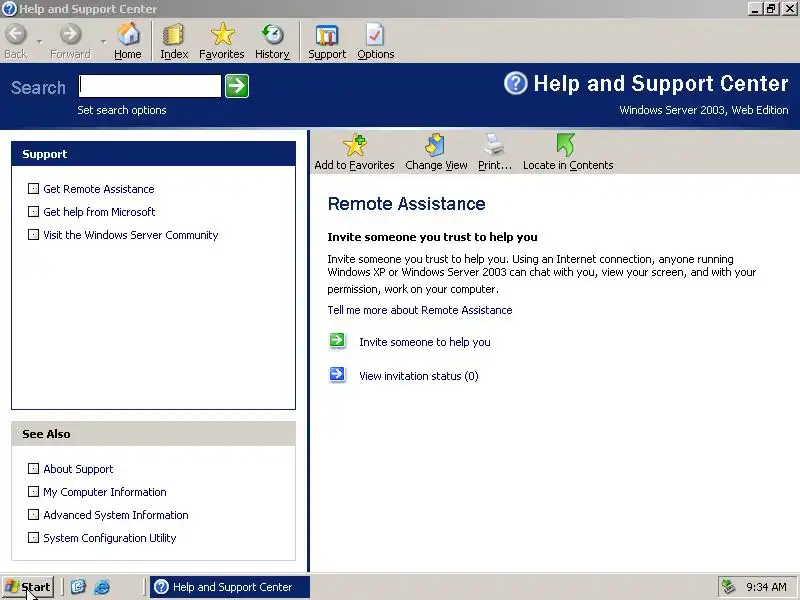Image resolution: width=800 pixels, height=600 pixels.
Task: Click the See Also panel header
Action: tap(154, 434)
